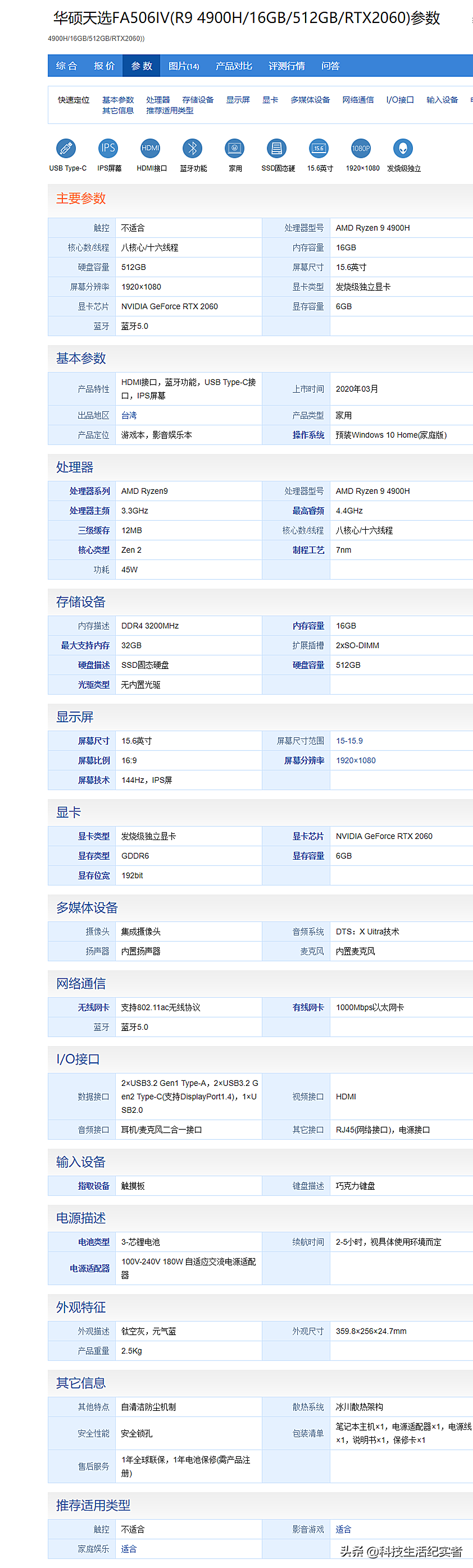This screenshot has height=1568, width=473.
Task: Click the 适合 link beside 家庭娱乐
Action: coord(129,1548)
